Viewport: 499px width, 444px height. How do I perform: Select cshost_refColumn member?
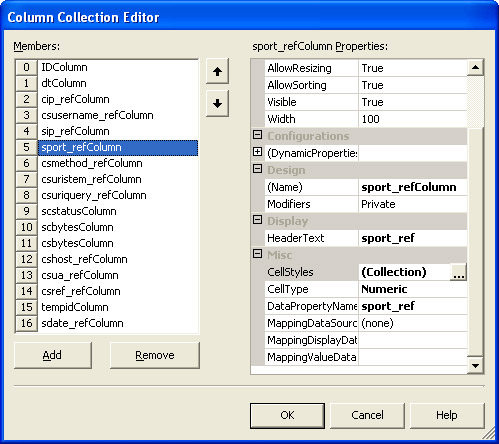pos(118,259)
